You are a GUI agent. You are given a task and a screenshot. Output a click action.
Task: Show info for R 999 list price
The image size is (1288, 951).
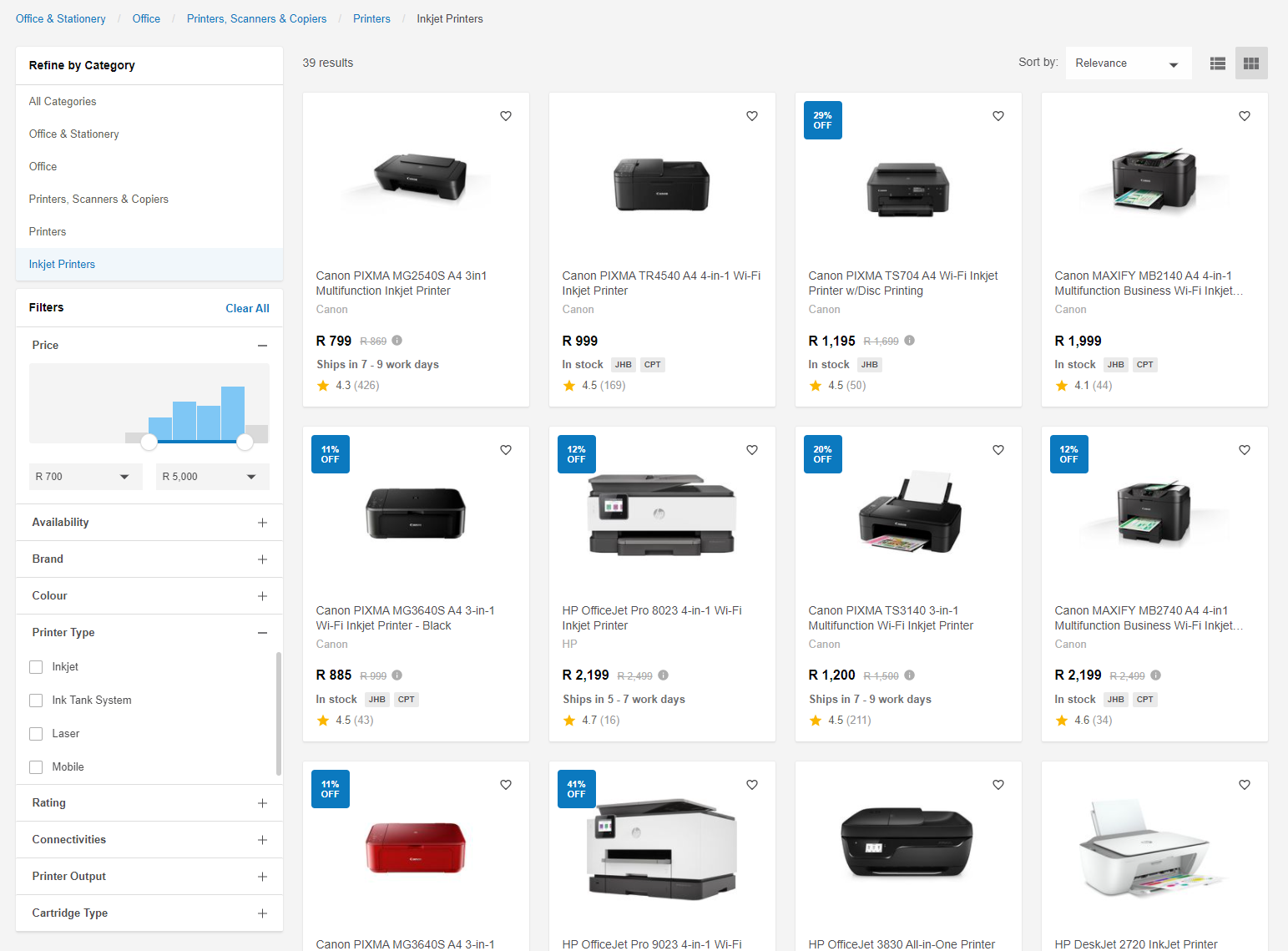point(397,675)
